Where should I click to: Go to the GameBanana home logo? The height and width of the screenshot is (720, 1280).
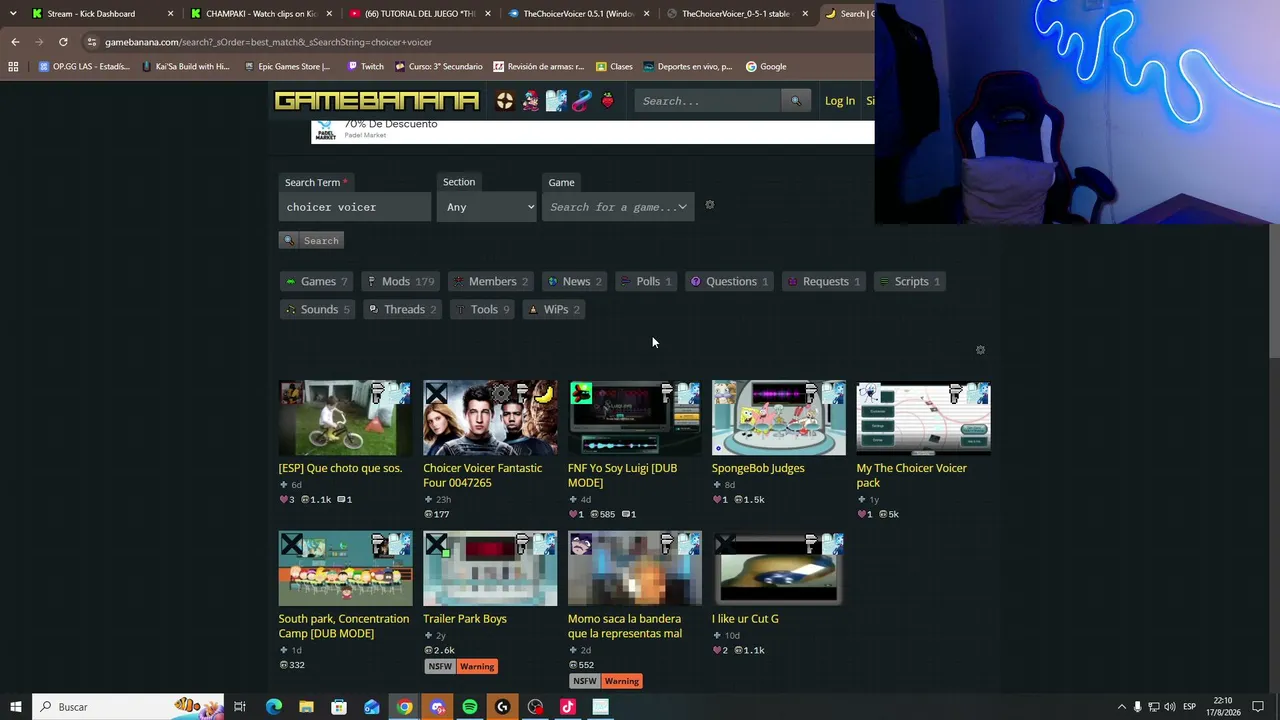pos(377,101)
